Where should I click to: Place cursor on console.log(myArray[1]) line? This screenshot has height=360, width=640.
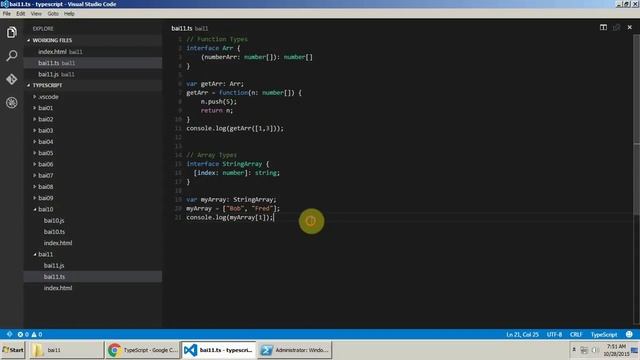tap(230, 217)
